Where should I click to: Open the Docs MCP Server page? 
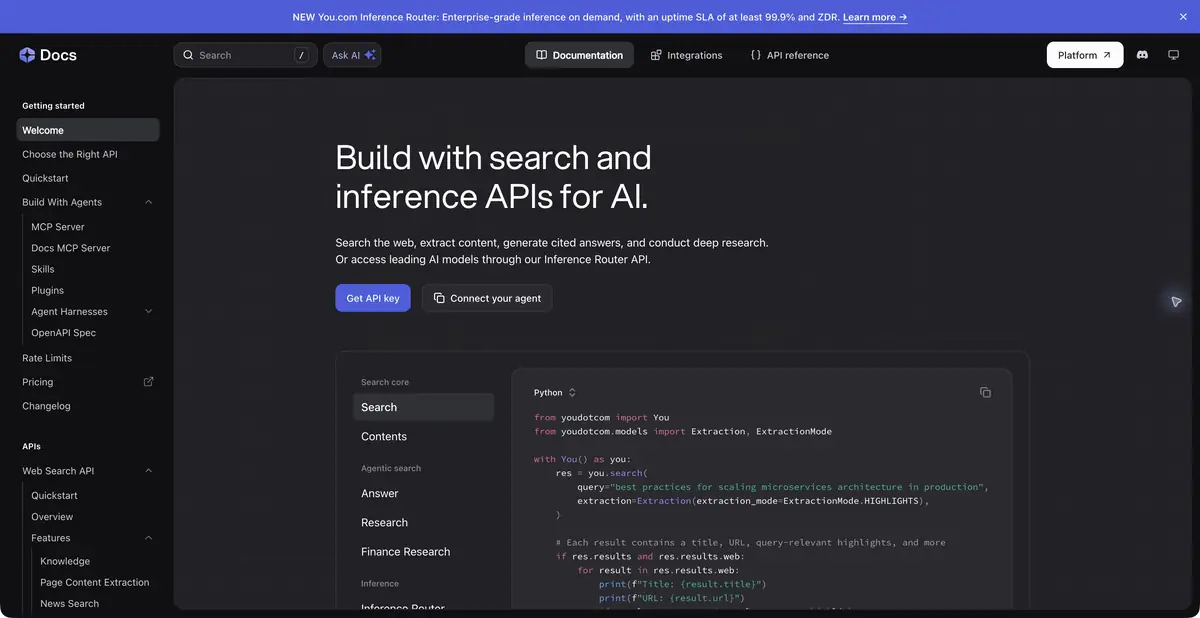coord(71,248)
